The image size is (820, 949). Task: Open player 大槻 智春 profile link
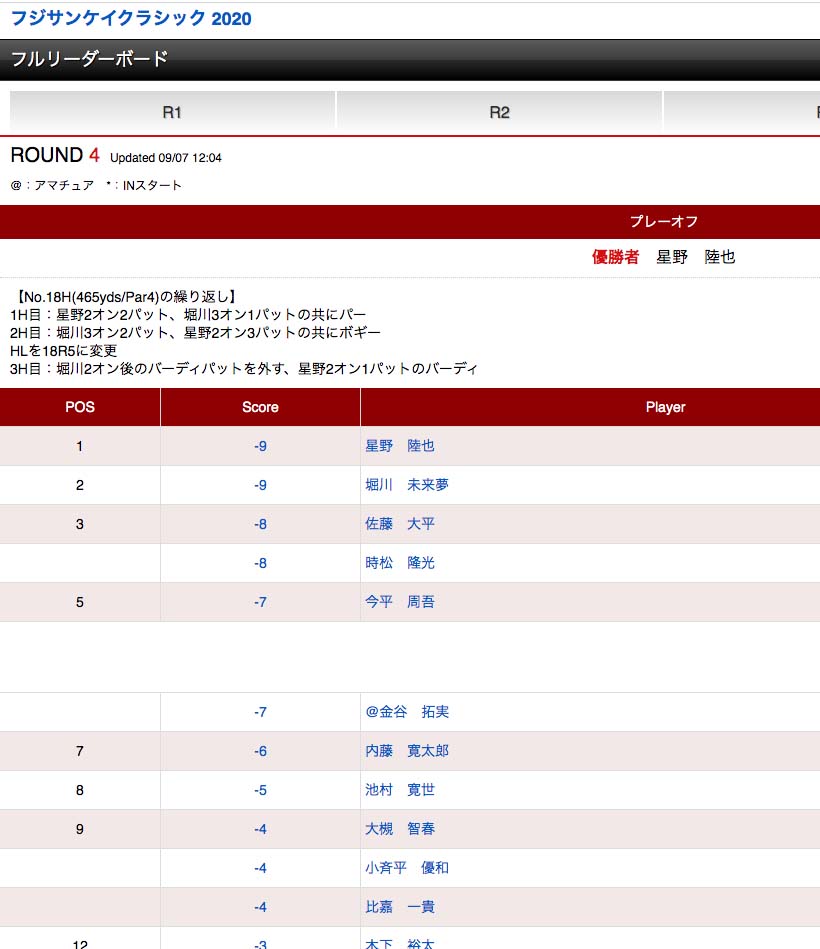(400, 829)
